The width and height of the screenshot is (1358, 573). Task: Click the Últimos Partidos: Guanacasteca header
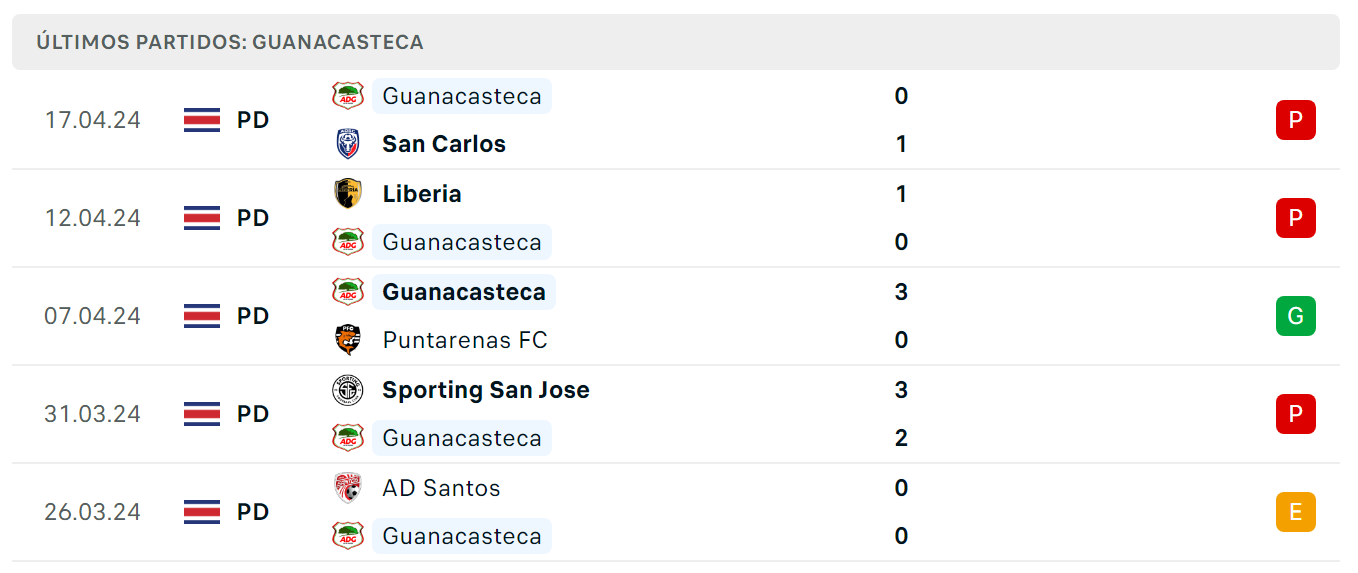coord(230,42)
